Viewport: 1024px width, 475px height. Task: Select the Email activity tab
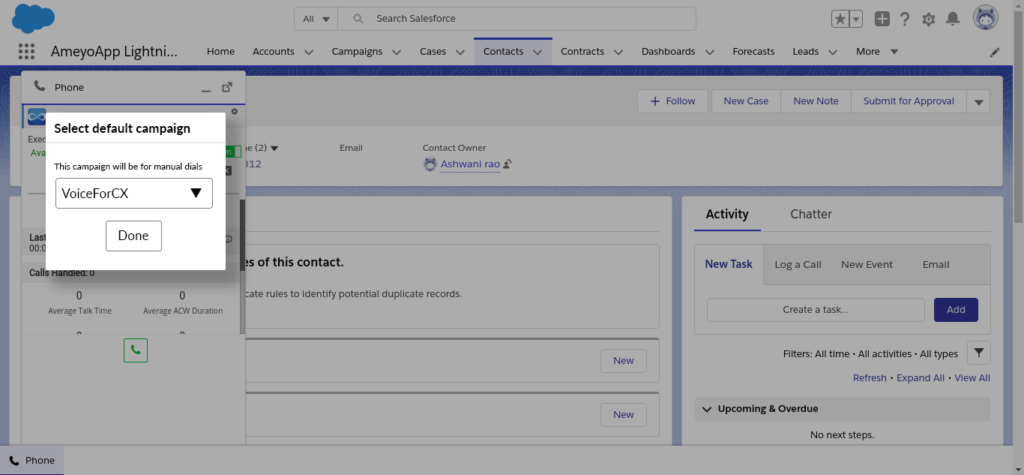(x=935, y=265)
